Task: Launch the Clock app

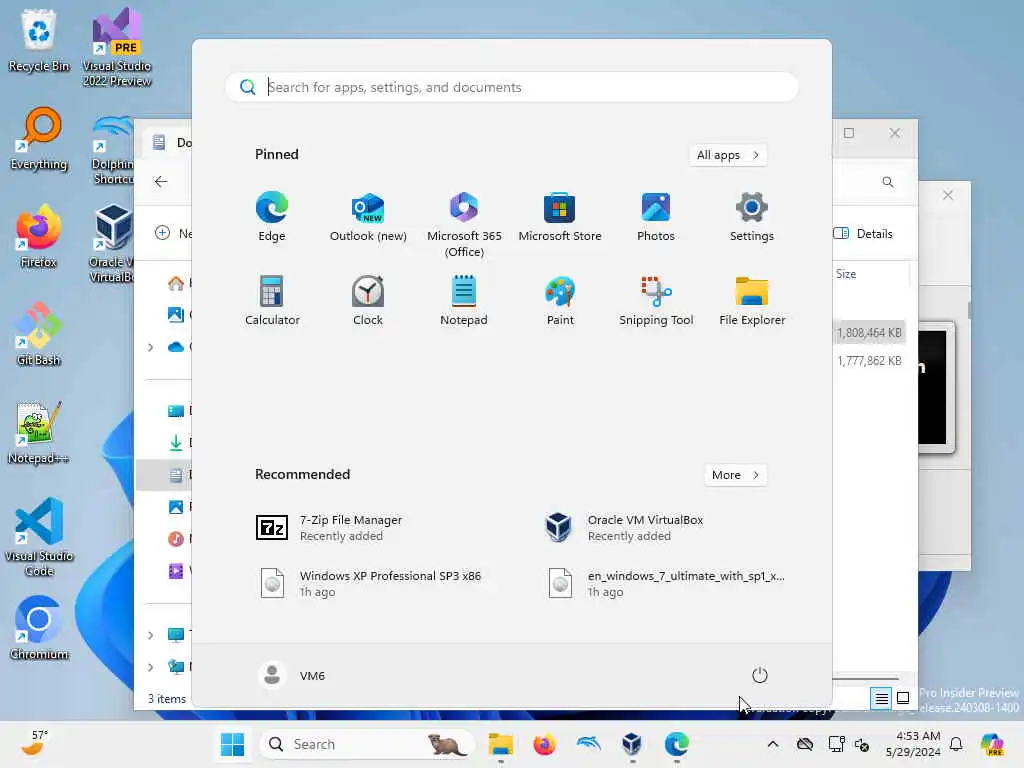Action: [368, 301]
